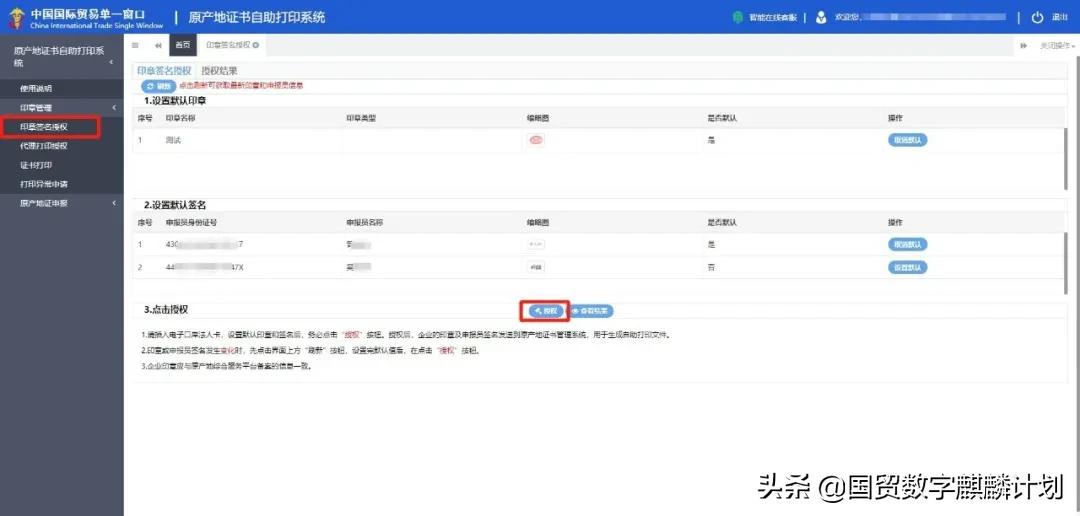Click 取消默认 for the 测试 seal
This screenshot has height=516, width=1080.
pyautogui.click(x=907, y=140)
